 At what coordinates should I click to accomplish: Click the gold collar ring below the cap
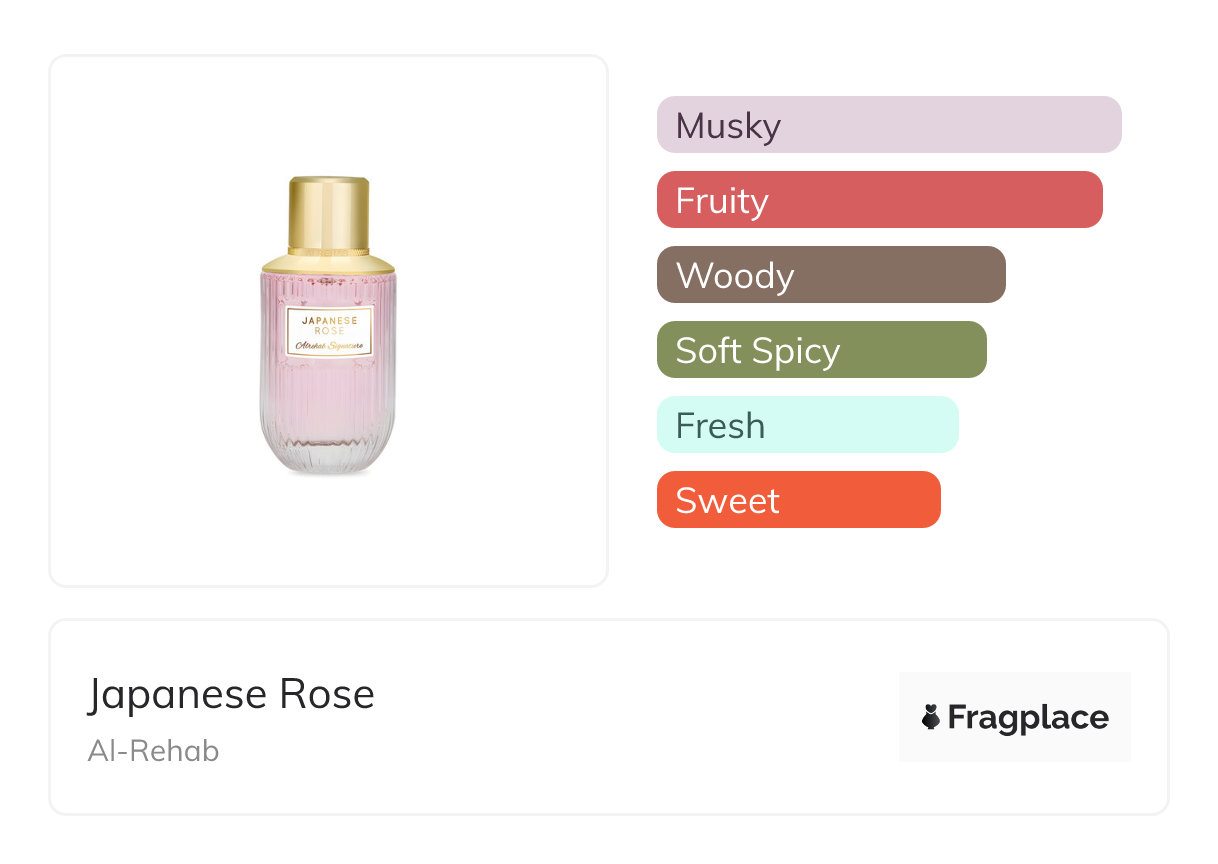click(328, 263)
